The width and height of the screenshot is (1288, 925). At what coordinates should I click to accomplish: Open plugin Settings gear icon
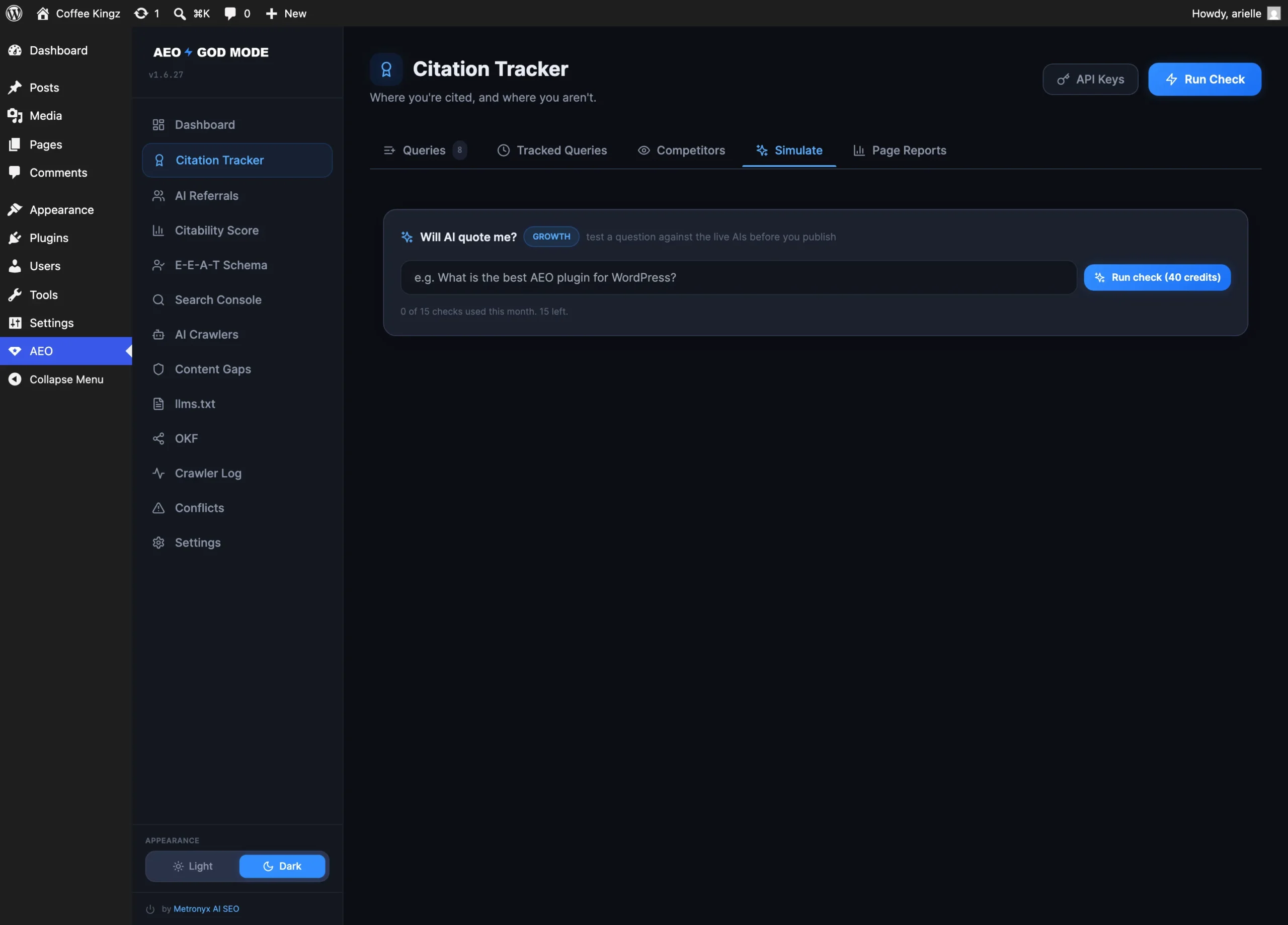click(x=158, y=543)
